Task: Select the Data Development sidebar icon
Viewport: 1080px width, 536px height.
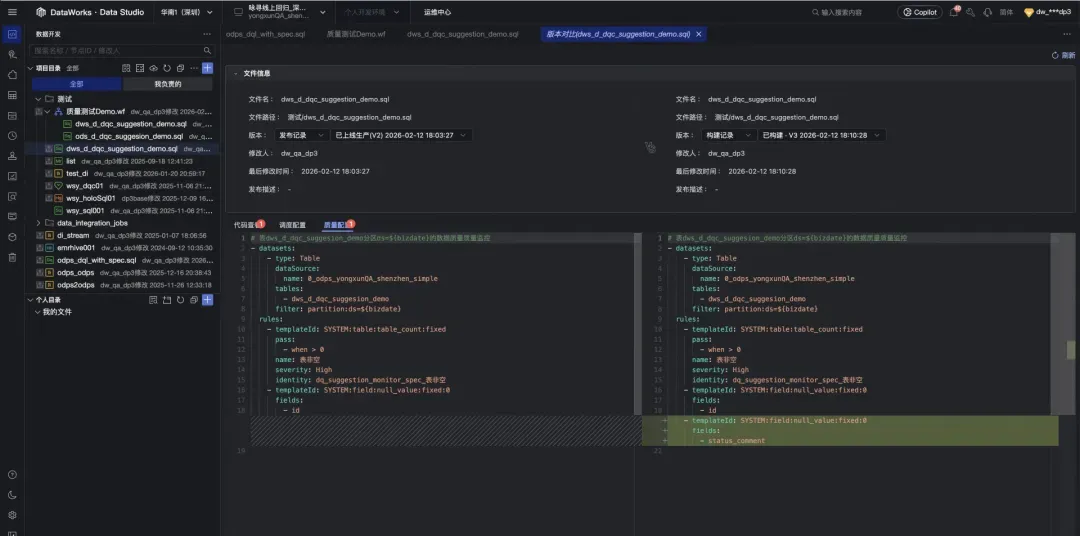Action: pyautogui.click(x=12, y=34)
